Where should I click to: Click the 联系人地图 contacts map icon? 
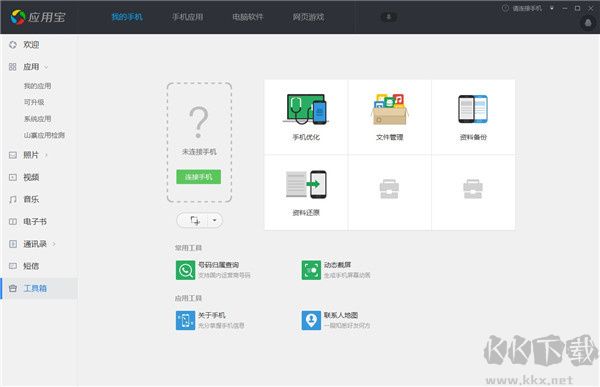click(x=311, y=320)
